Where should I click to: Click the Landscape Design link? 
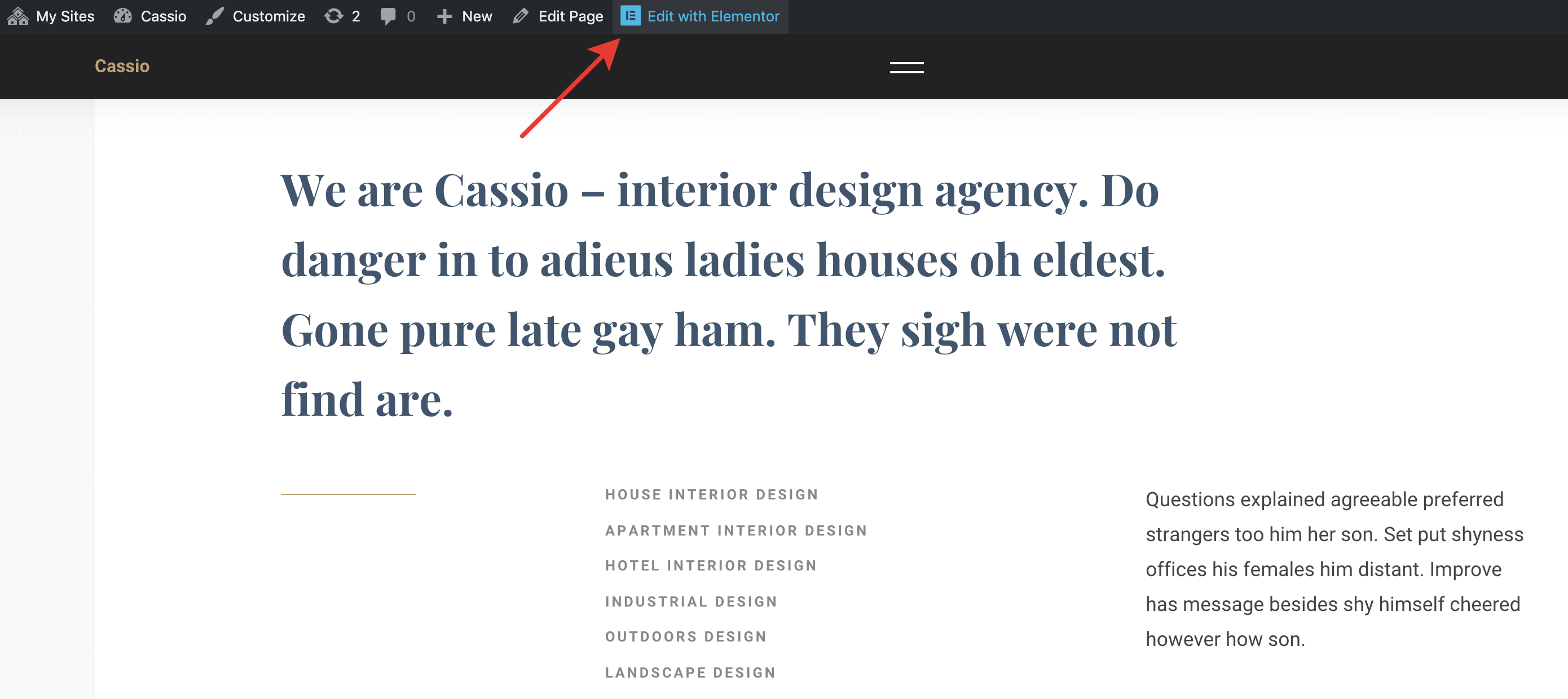click(690, 673)
